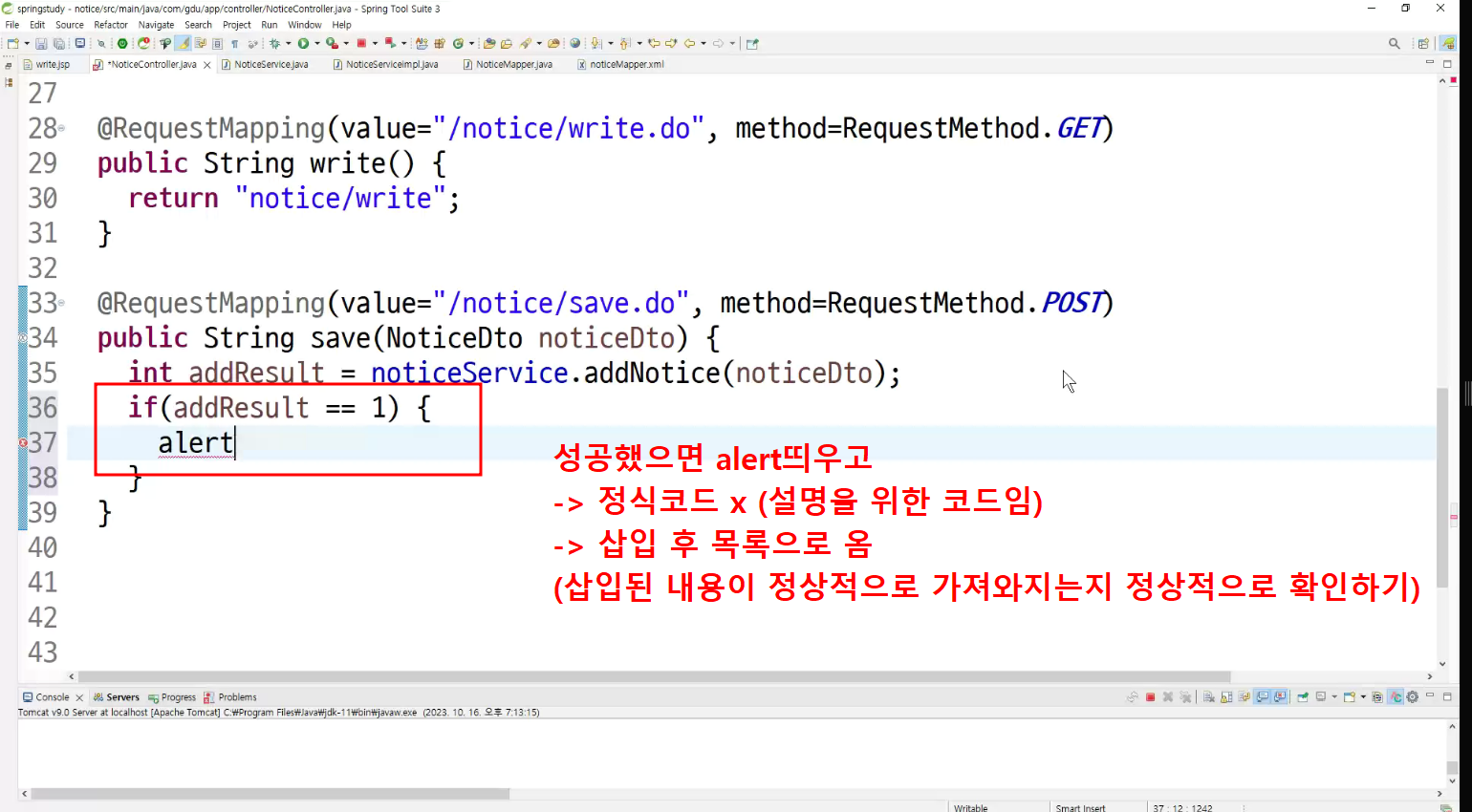This screenshot has width=1472, height=812.
Task: Close the Console view tab
Action: (79, 697)
